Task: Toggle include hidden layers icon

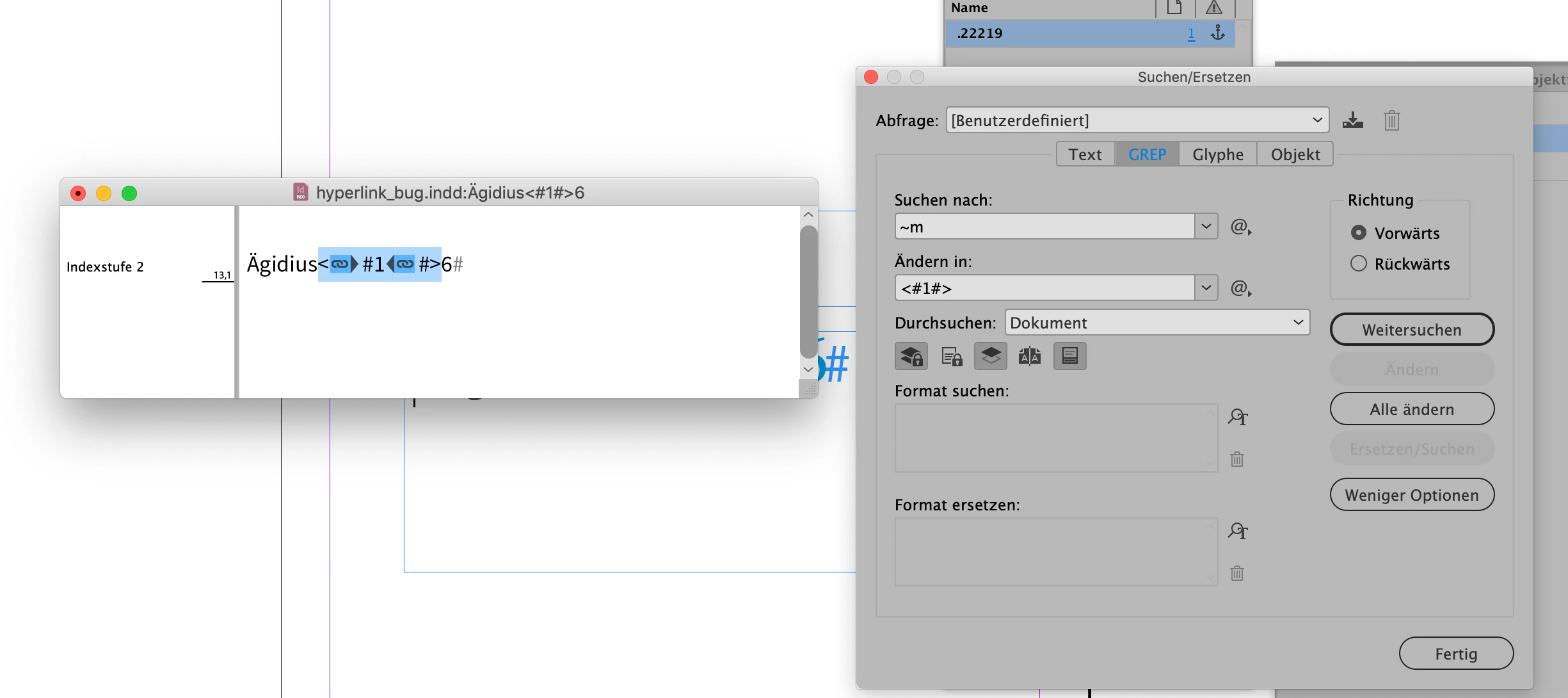Action: [990, 356]
